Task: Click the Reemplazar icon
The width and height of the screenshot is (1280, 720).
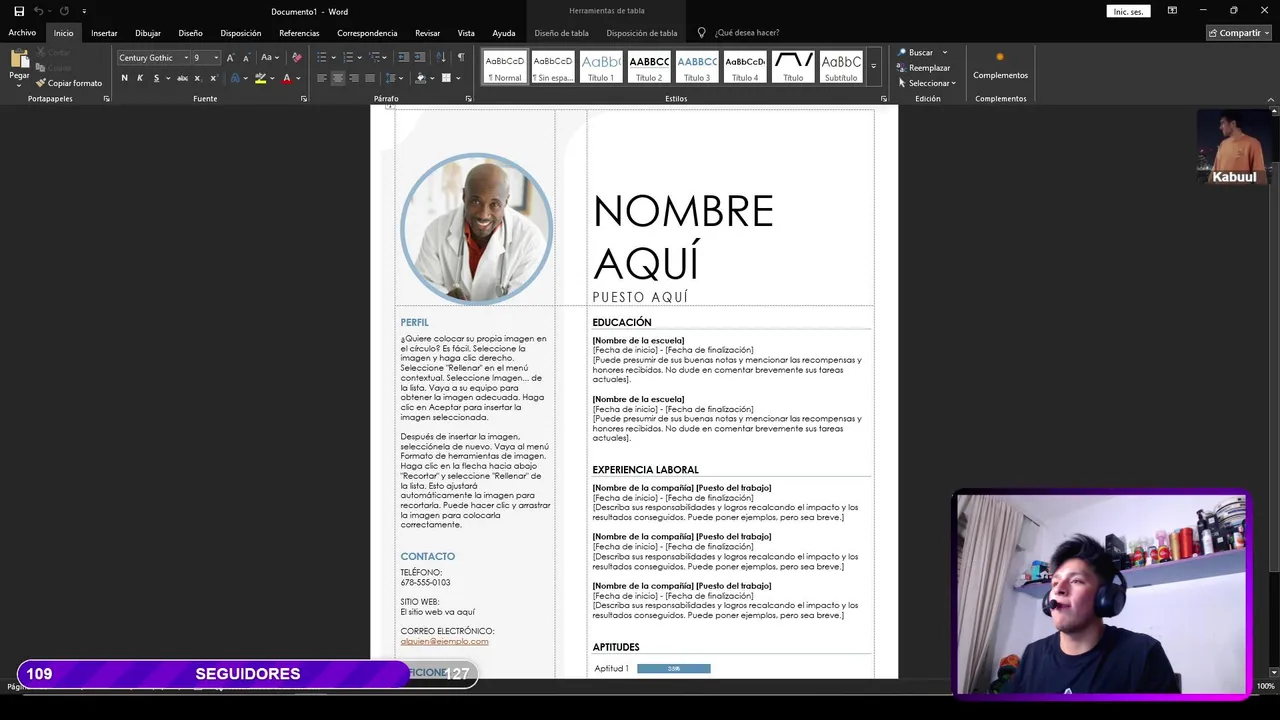Action: pyautogui.click(x=902, y=68)
